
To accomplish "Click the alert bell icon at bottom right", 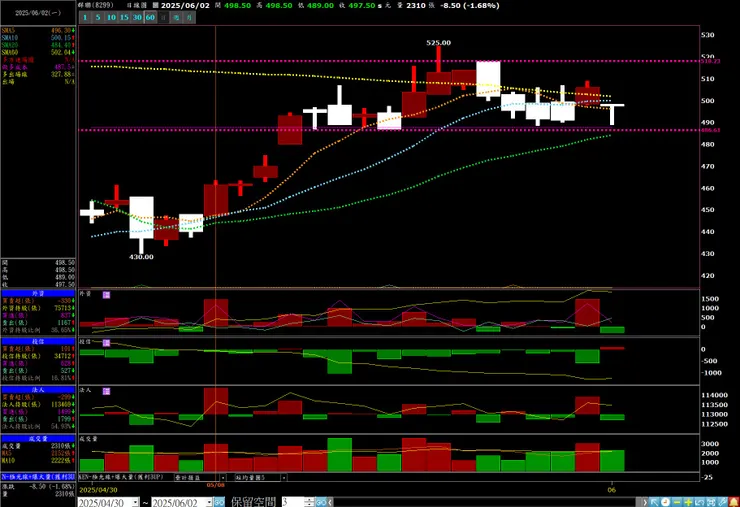I will tap(733, 502).
